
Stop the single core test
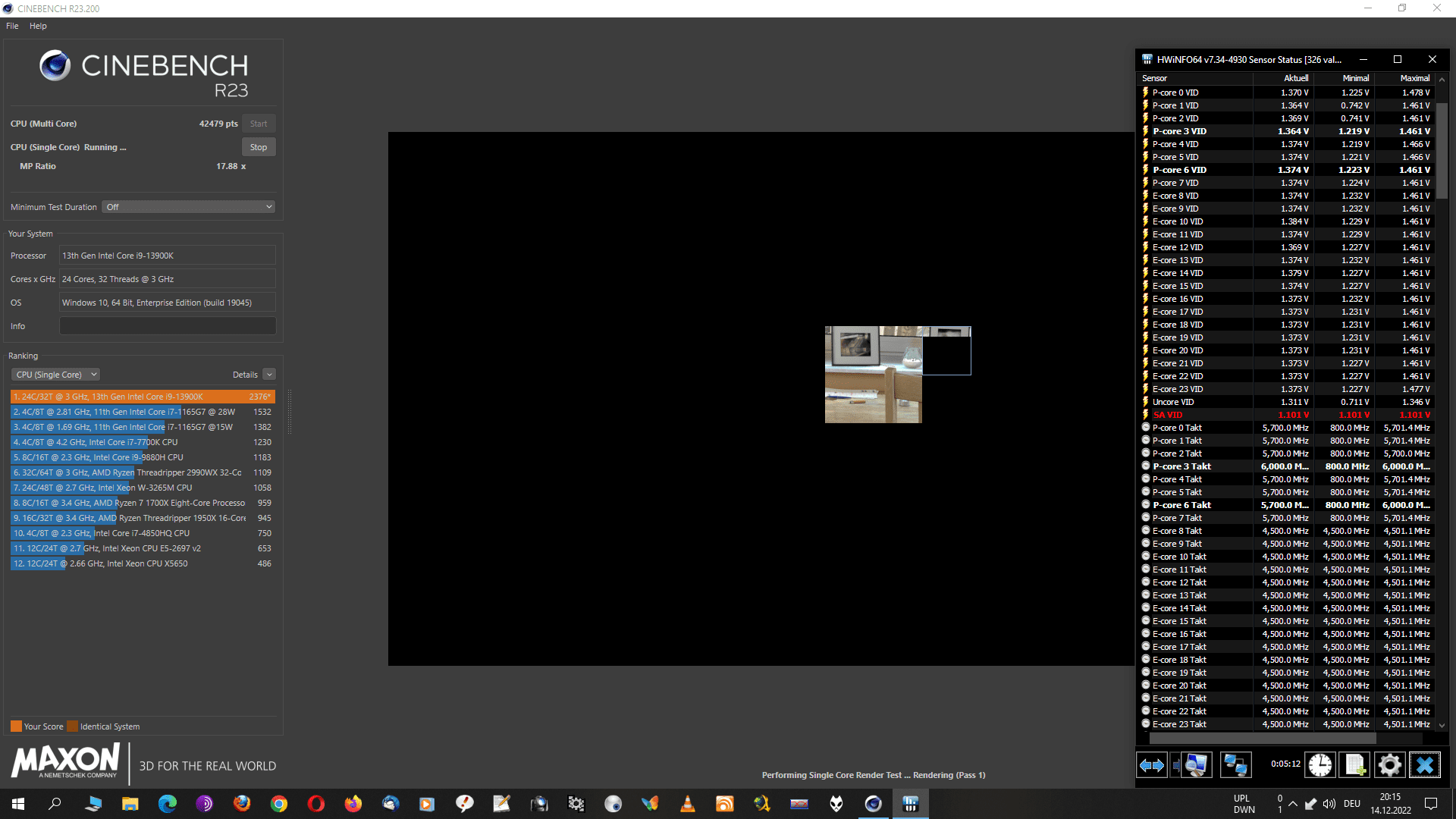point(259,147)
